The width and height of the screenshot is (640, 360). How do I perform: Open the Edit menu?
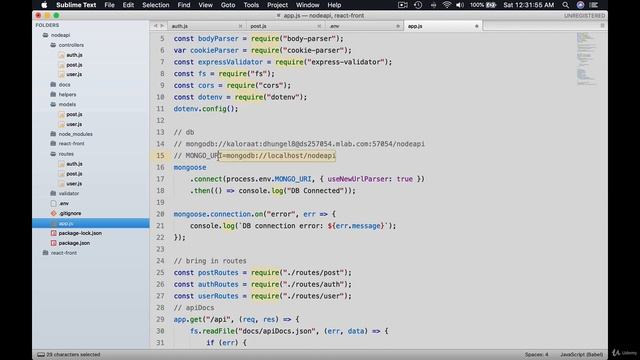[x=128, y=5]
